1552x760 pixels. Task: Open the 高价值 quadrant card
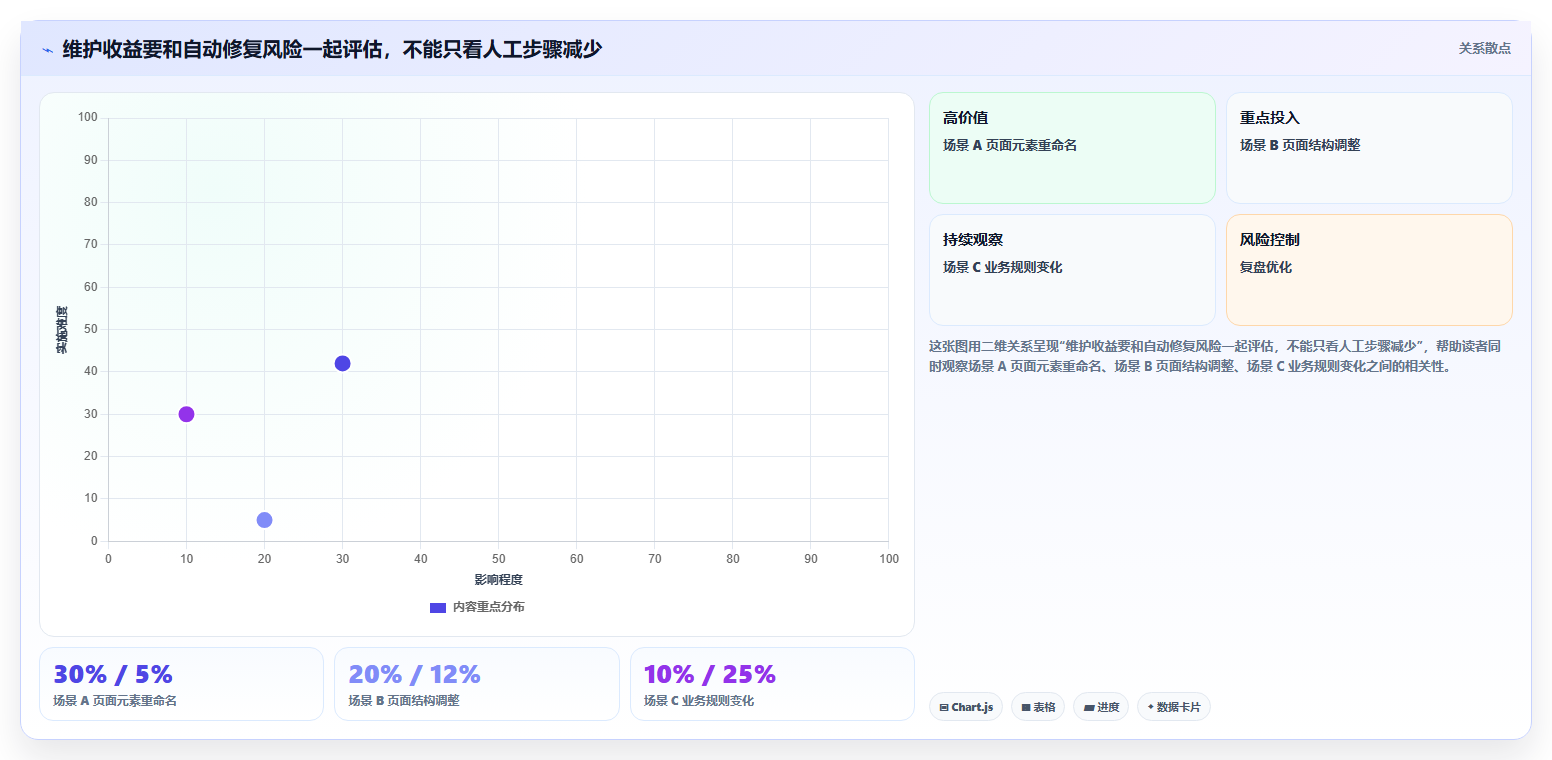(x=1072, y=148)
